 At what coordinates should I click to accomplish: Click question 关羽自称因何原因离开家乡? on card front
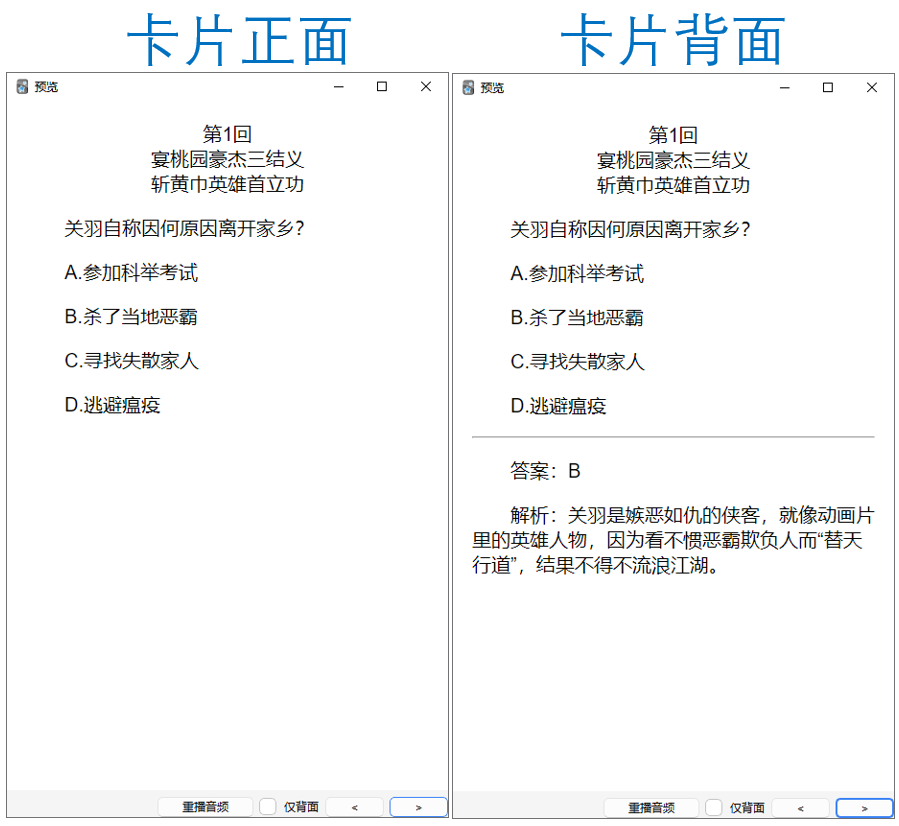[184, 229]
